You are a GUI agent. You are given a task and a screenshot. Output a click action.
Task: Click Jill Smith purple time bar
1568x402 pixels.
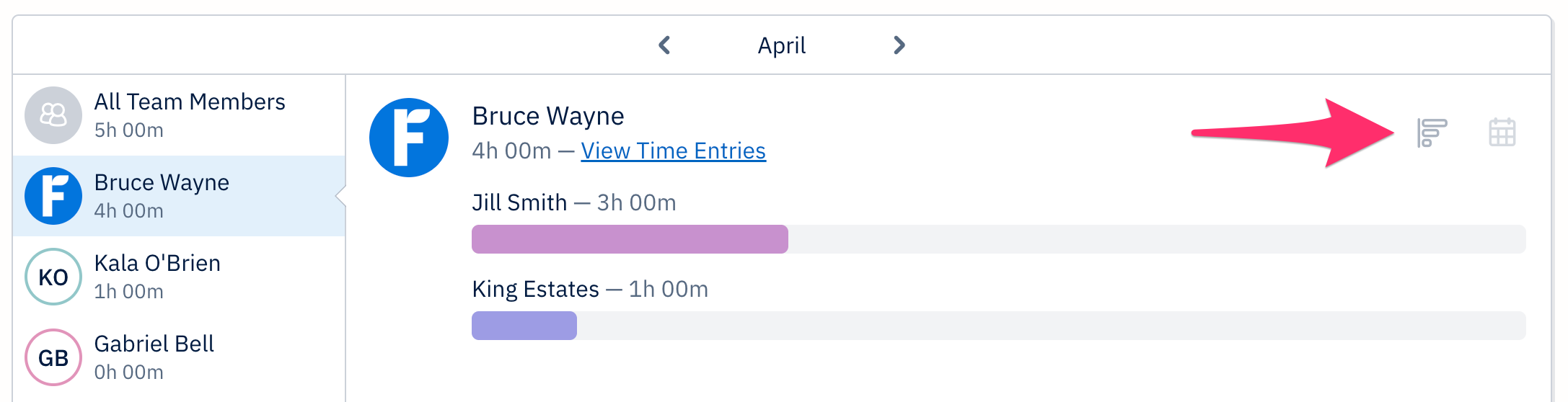point(630,239)
